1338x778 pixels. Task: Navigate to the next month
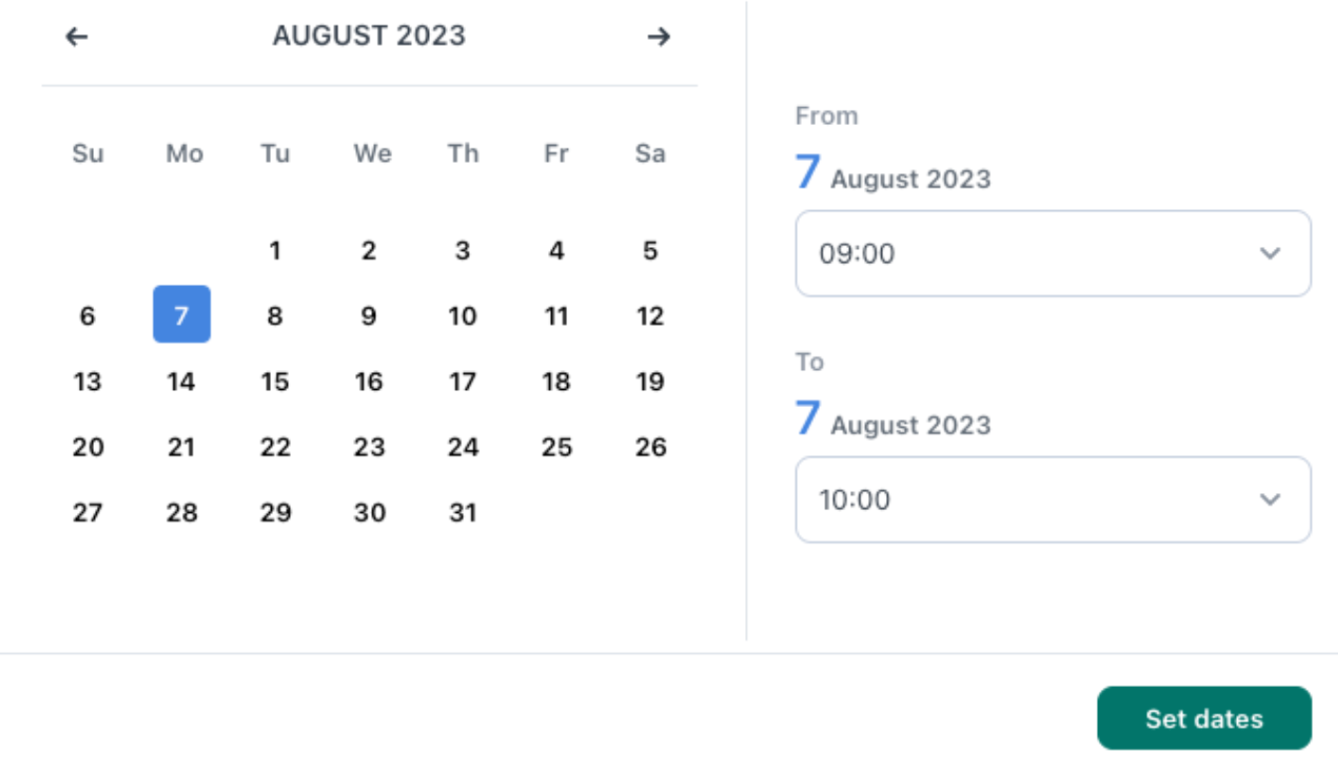click(658, 36)
